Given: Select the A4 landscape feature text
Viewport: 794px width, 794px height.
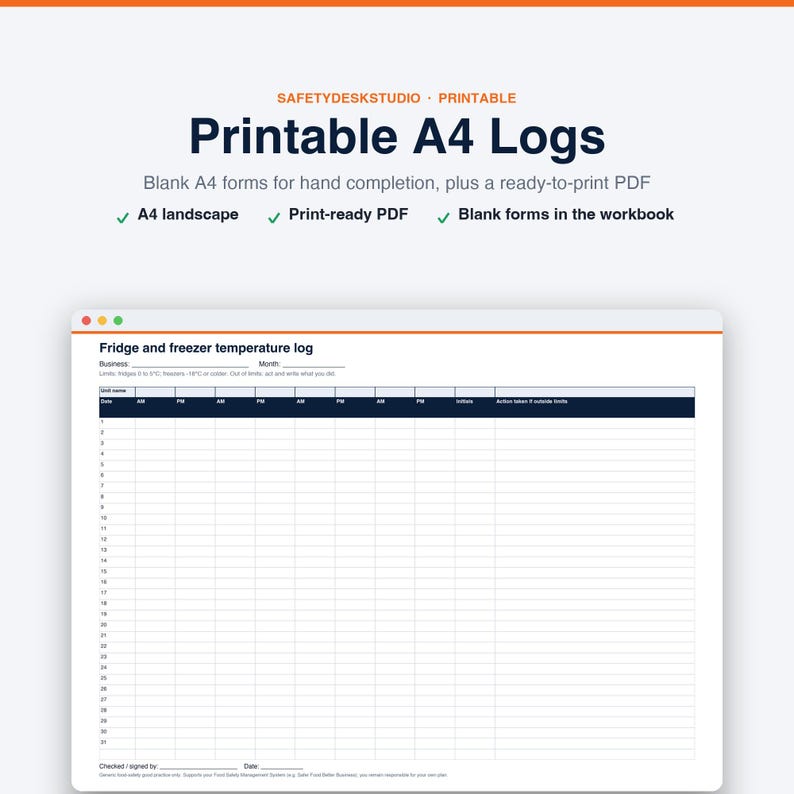Looking at the screenshot, I should tap(188, 214).
